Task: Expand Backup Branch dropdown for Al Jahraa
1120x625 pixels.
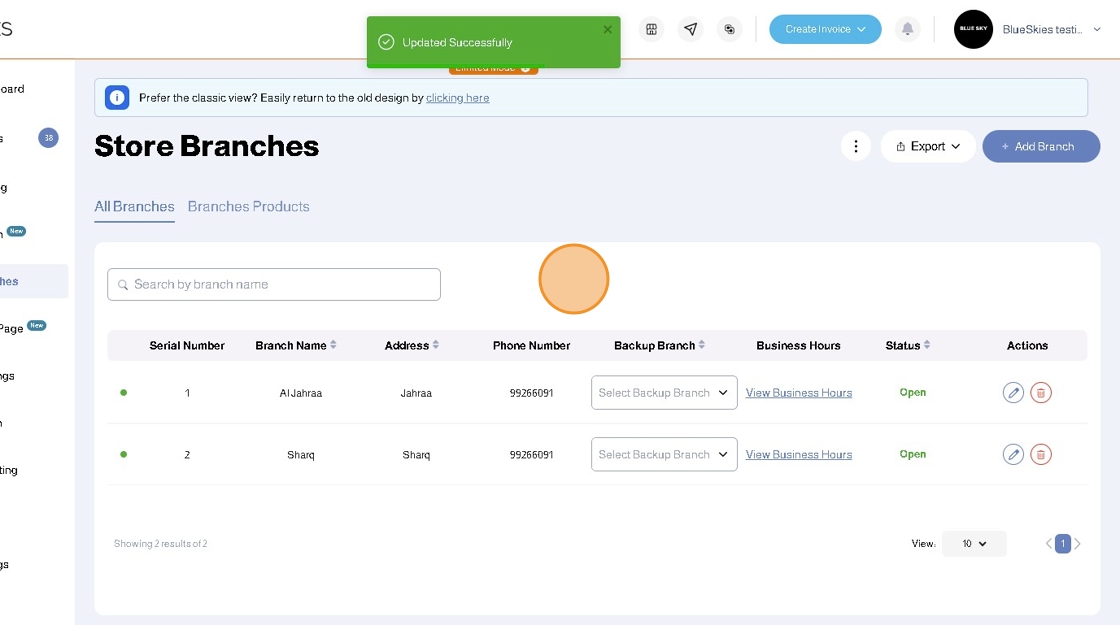Action: tap(664, 393)
